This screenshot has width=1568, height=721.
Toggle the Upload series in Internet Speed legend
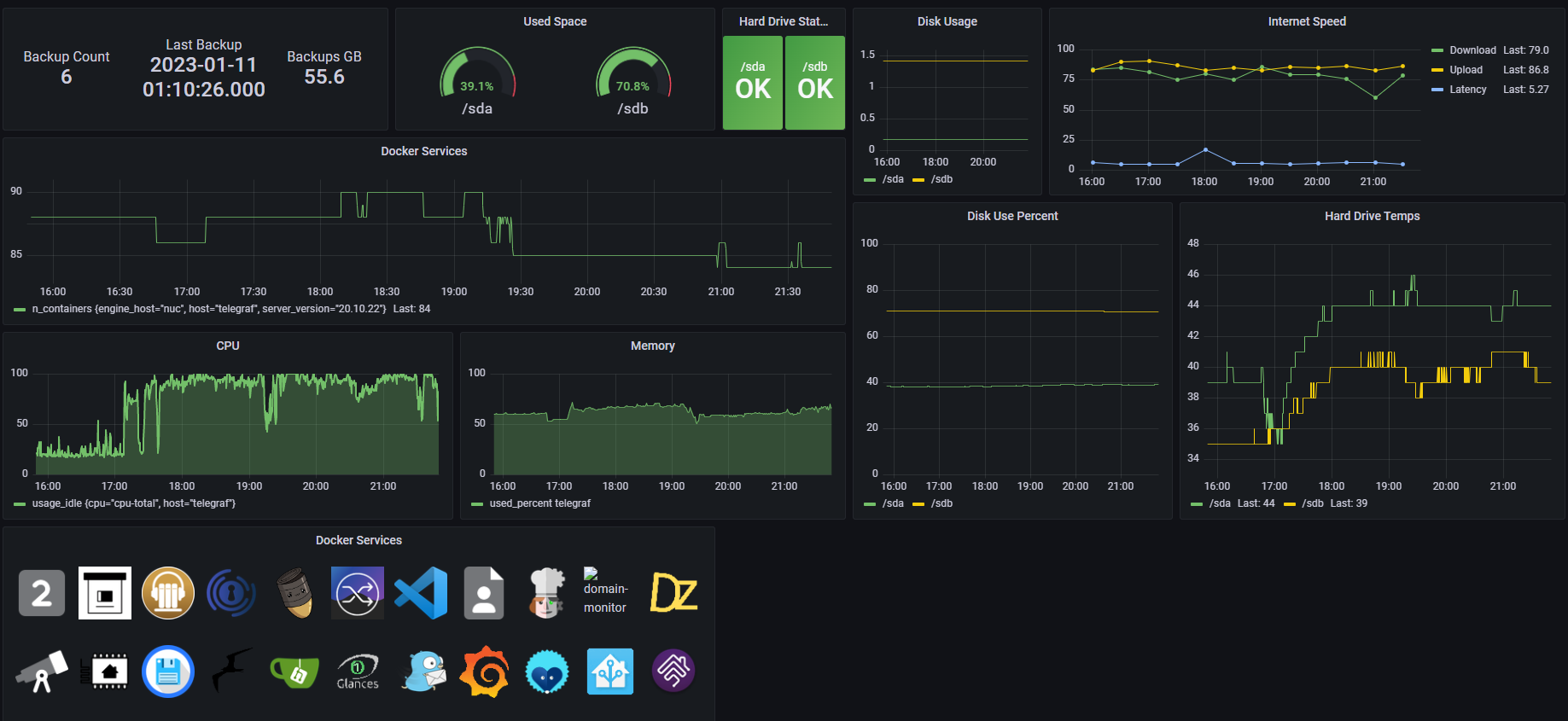(x=1466, y=70)
